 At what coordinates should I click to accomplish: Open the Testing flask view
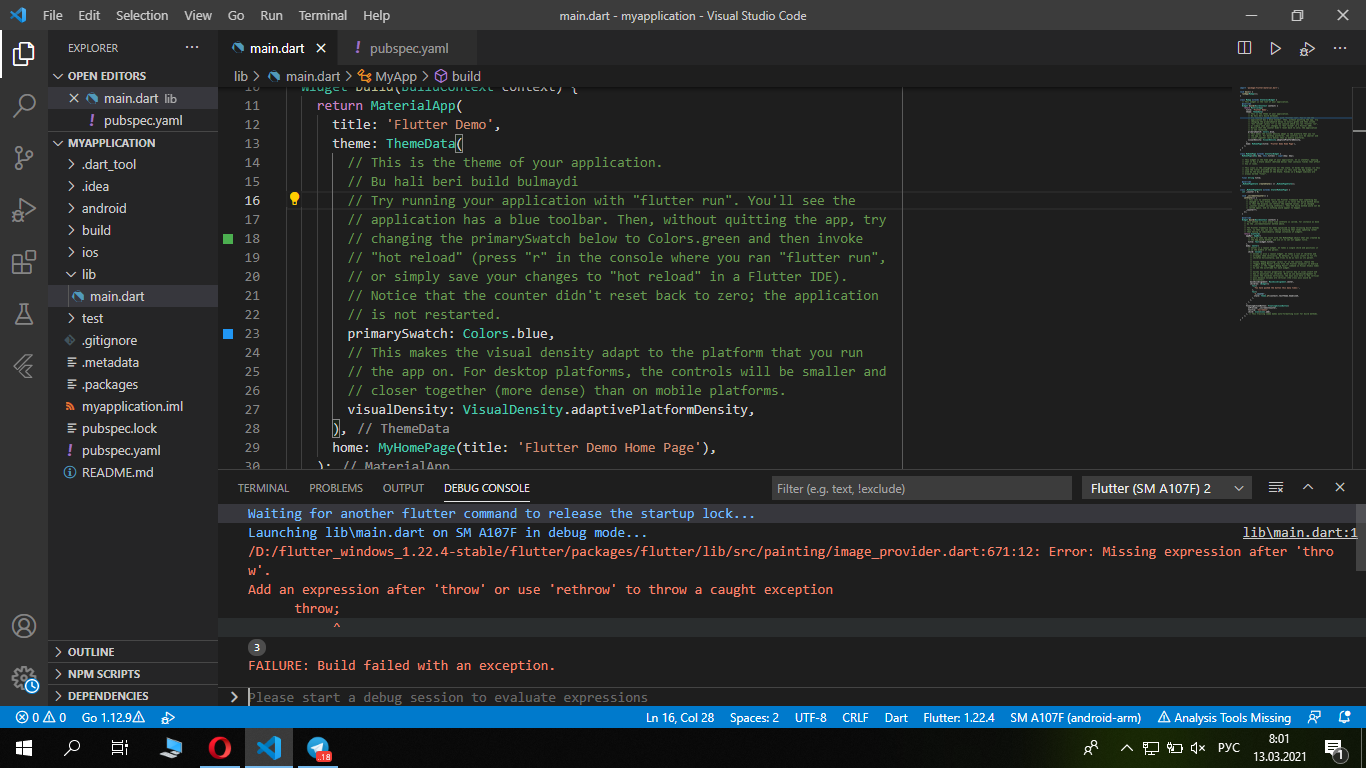pyautogui.click(x=24, y=314)
